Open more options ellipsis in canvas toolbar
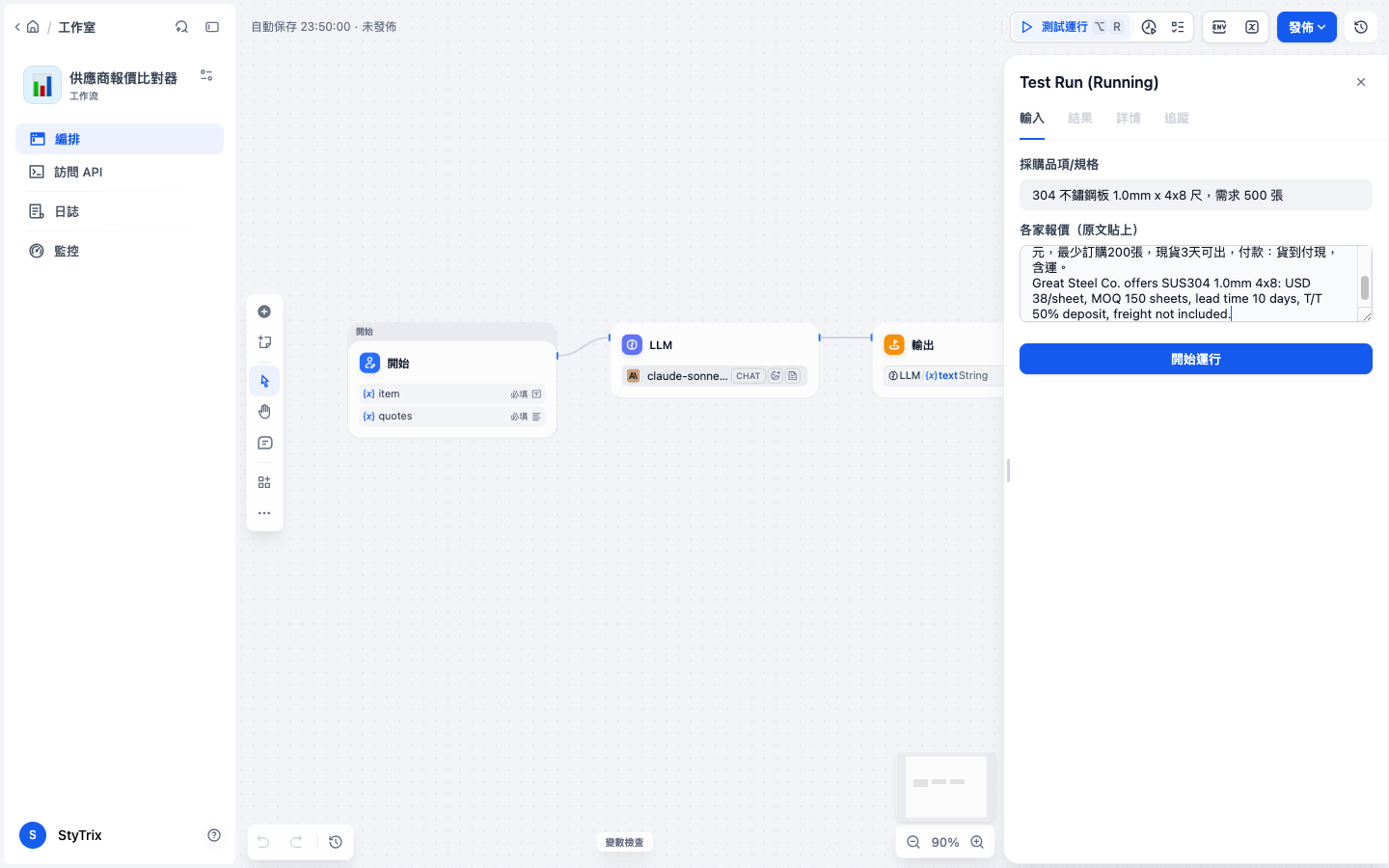This screenshot has width=1389, height=868. click(264, 513)
